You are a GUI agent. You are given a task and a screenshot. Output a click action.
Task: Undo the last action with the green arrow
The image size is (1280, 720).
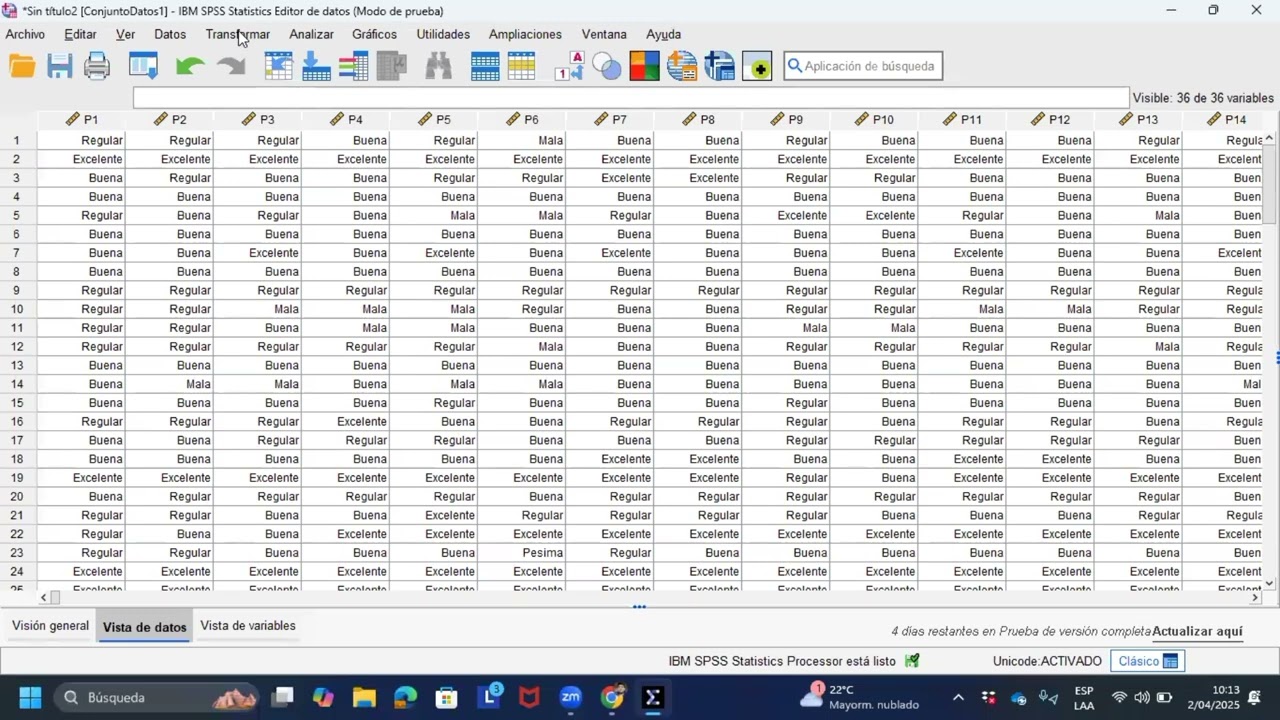click(x=190, y=66)
